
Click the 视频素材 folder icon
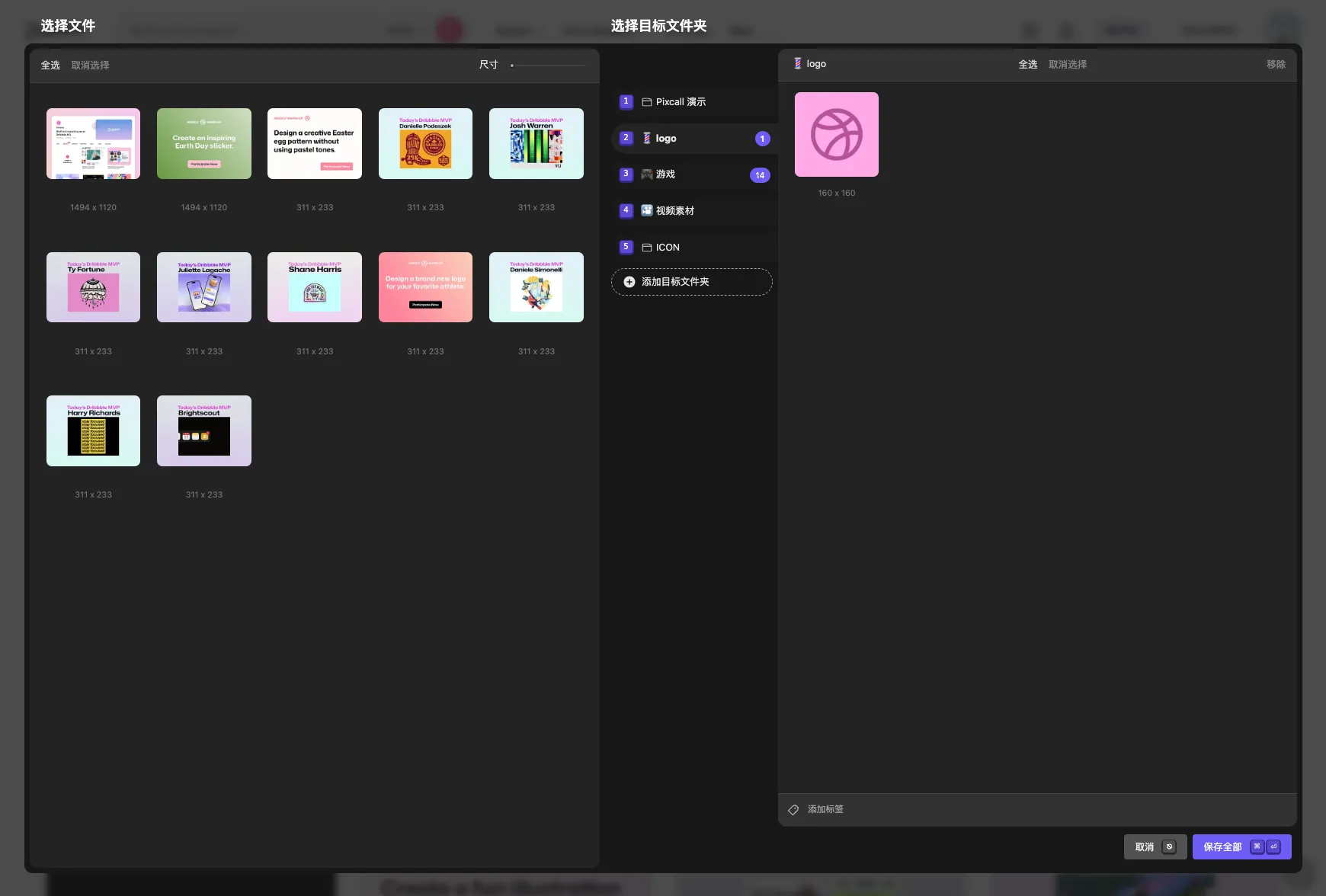pos(647,211)
